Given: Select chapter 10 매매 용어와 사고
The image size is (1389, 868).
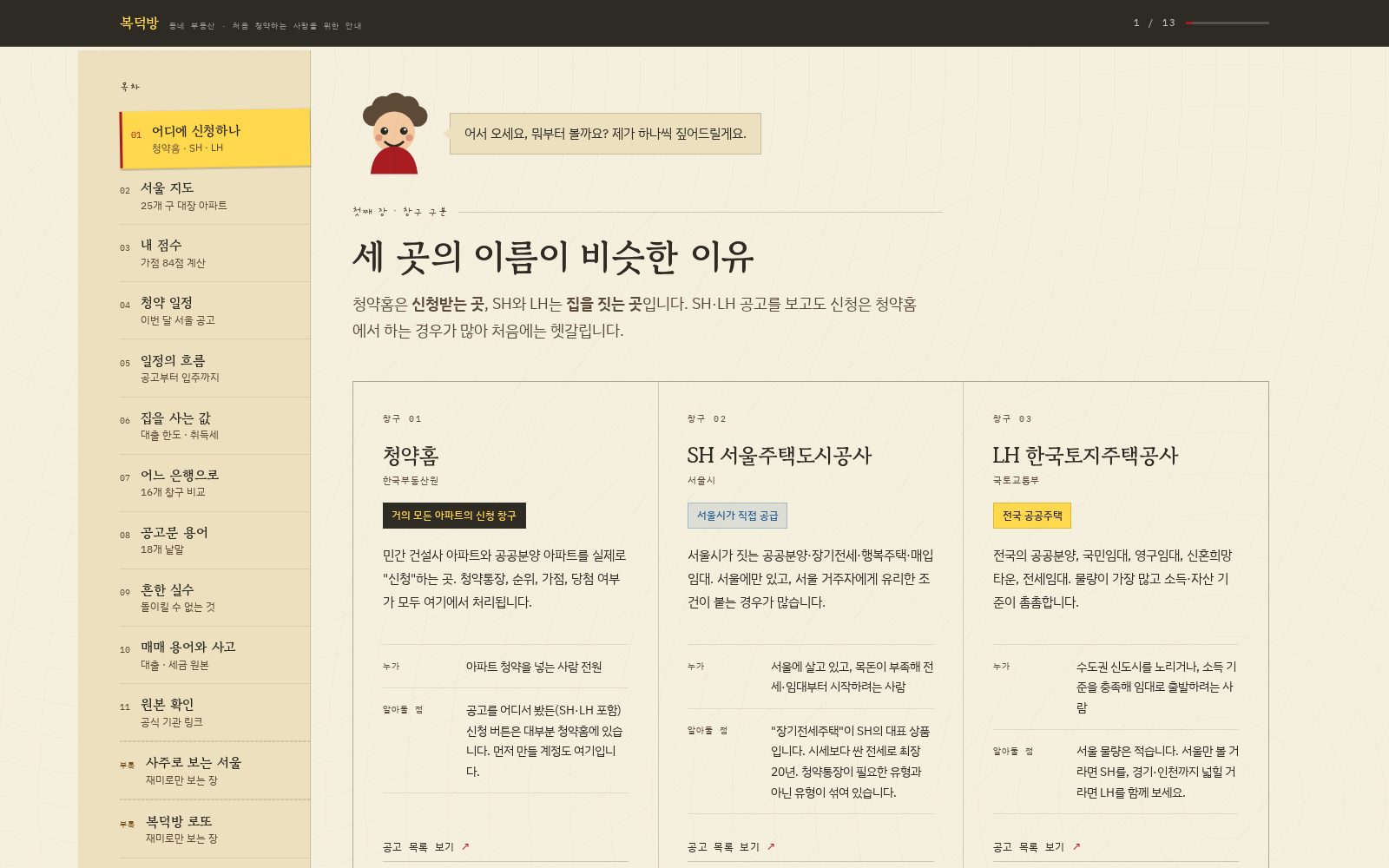Looking at the screenshot, I should coord(214,655).
